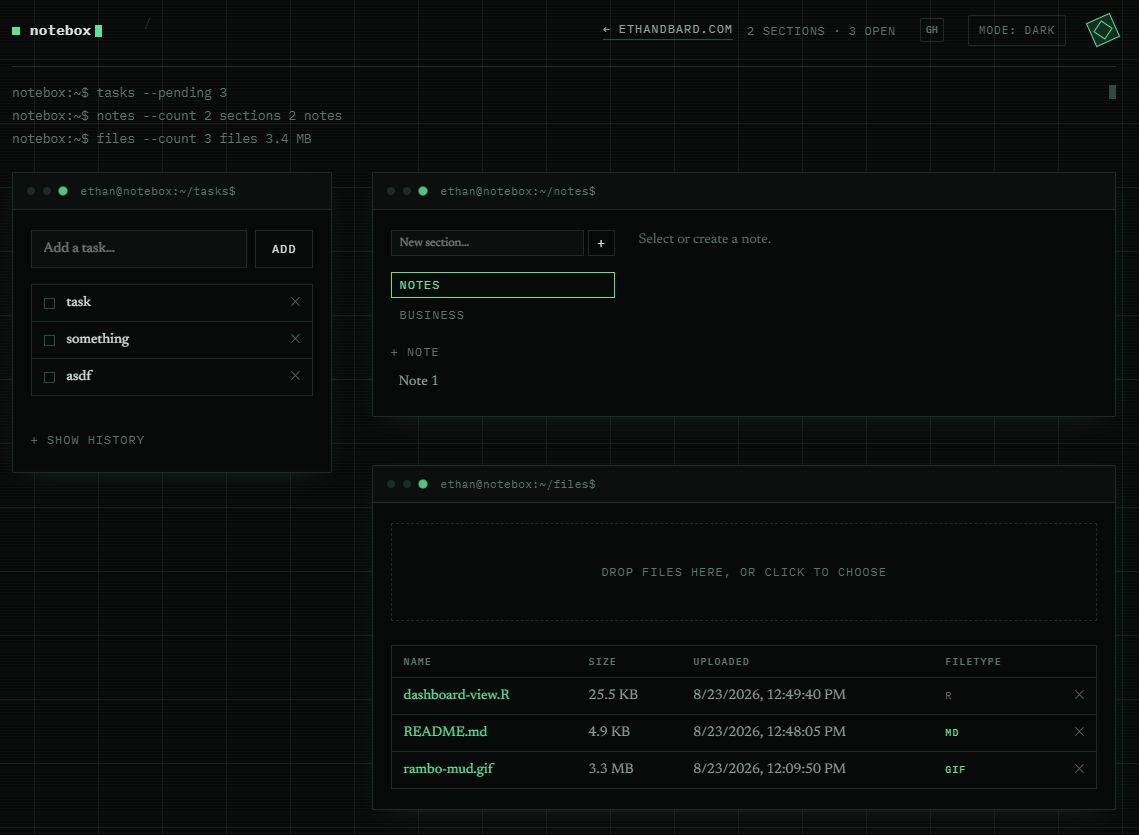This screenshot has height=835, width=1139.
Task: Follow the ETHANDBARD.COM back link
Action: click(x=668, y=30)
